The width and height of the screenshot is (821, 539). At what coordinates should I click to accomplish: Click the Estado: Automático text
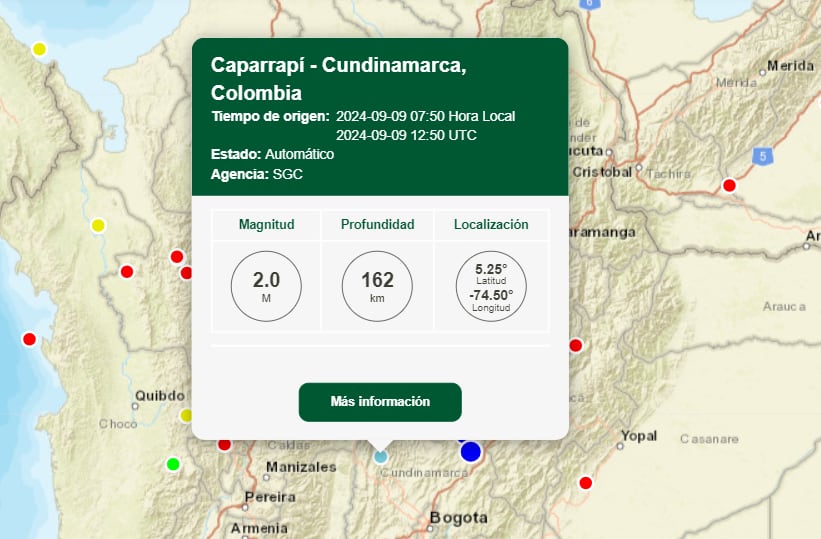pyautogui.click(x=272, y=154)
